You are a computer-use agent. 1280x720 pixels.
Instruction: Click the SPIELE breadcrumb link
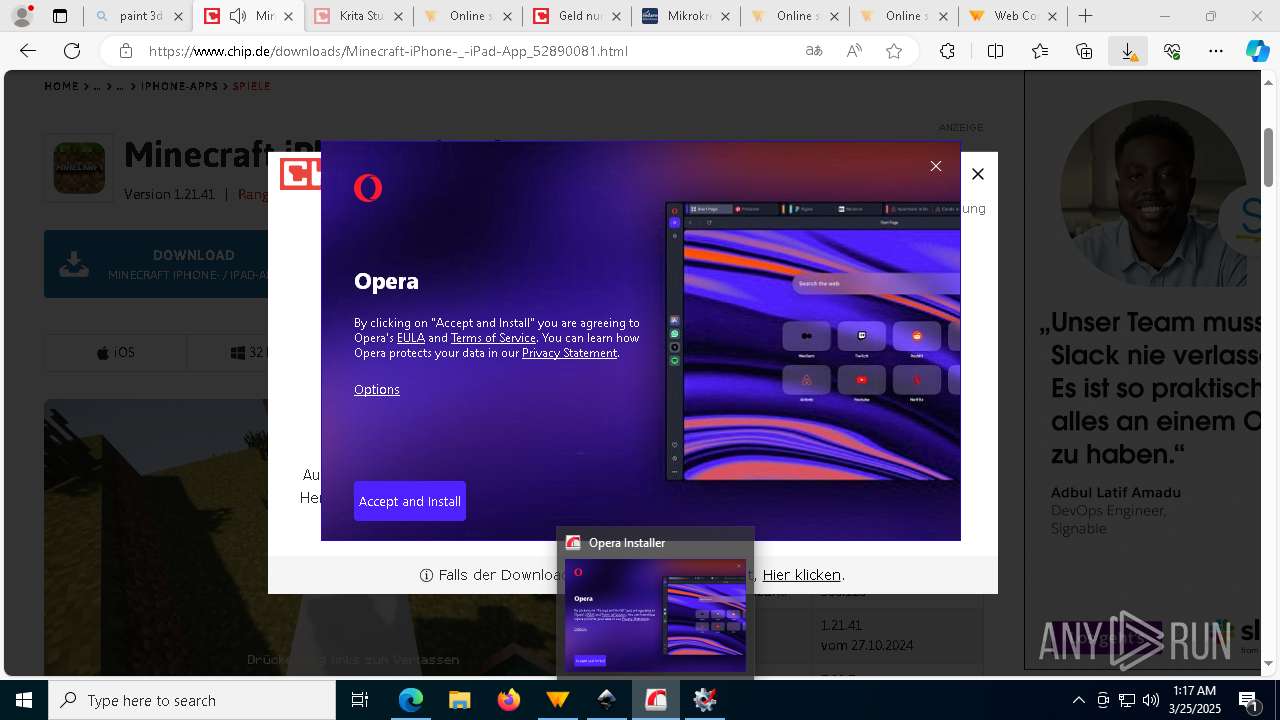pos(252,87)
